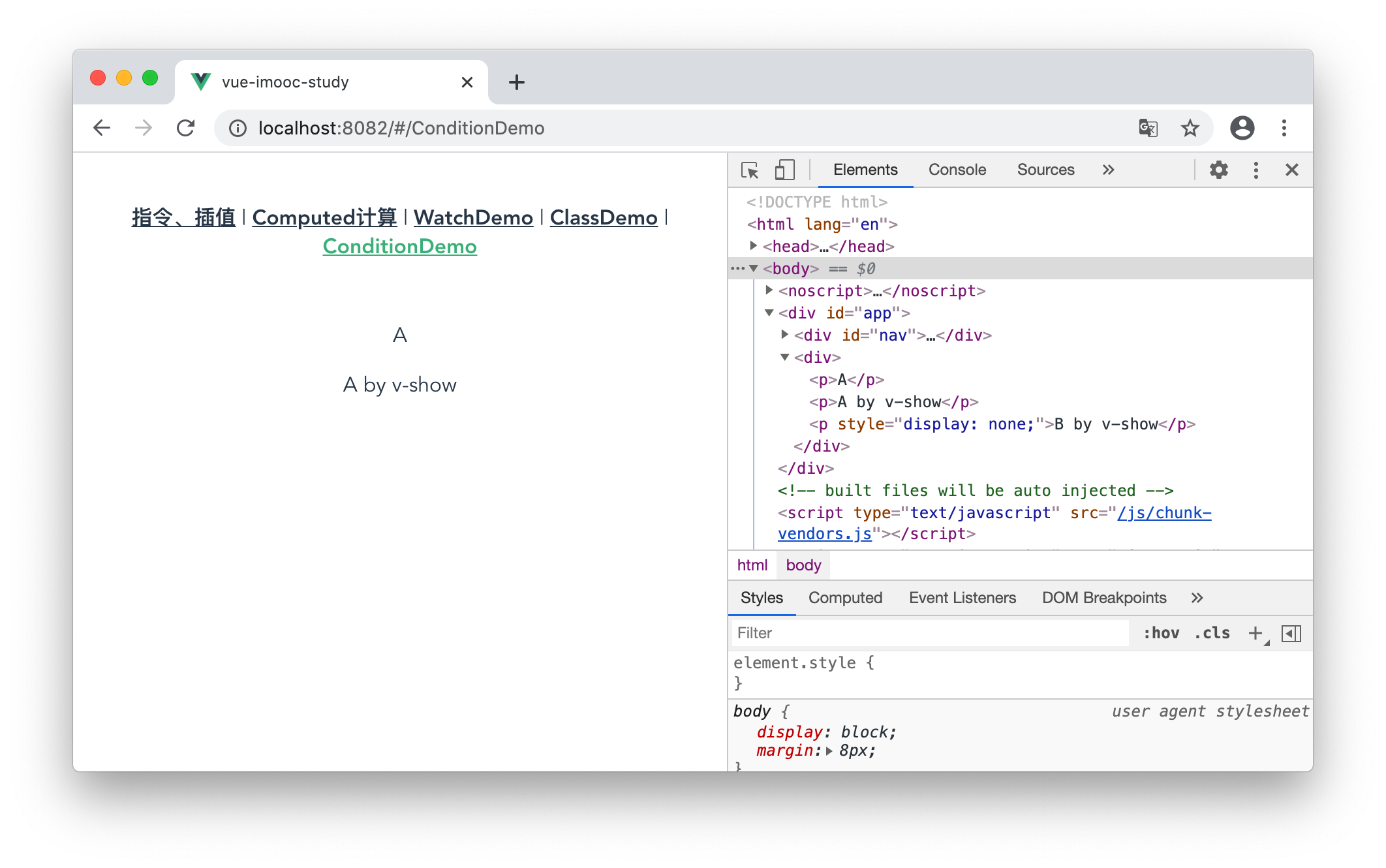Click the vue-imooc-study tab title
Screen dimensions: 1386x868
pyautogui.click(x=286, y=82)
